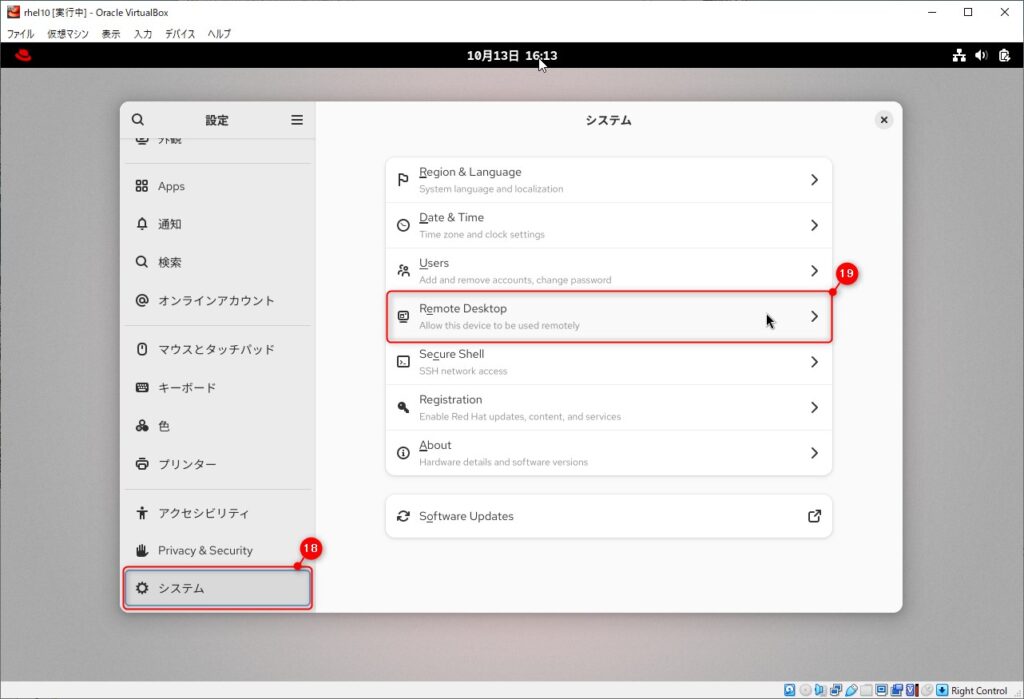Screen dimensions: 1024x699
Task: Open the デバイス menu
Action: tap(179, 33)
